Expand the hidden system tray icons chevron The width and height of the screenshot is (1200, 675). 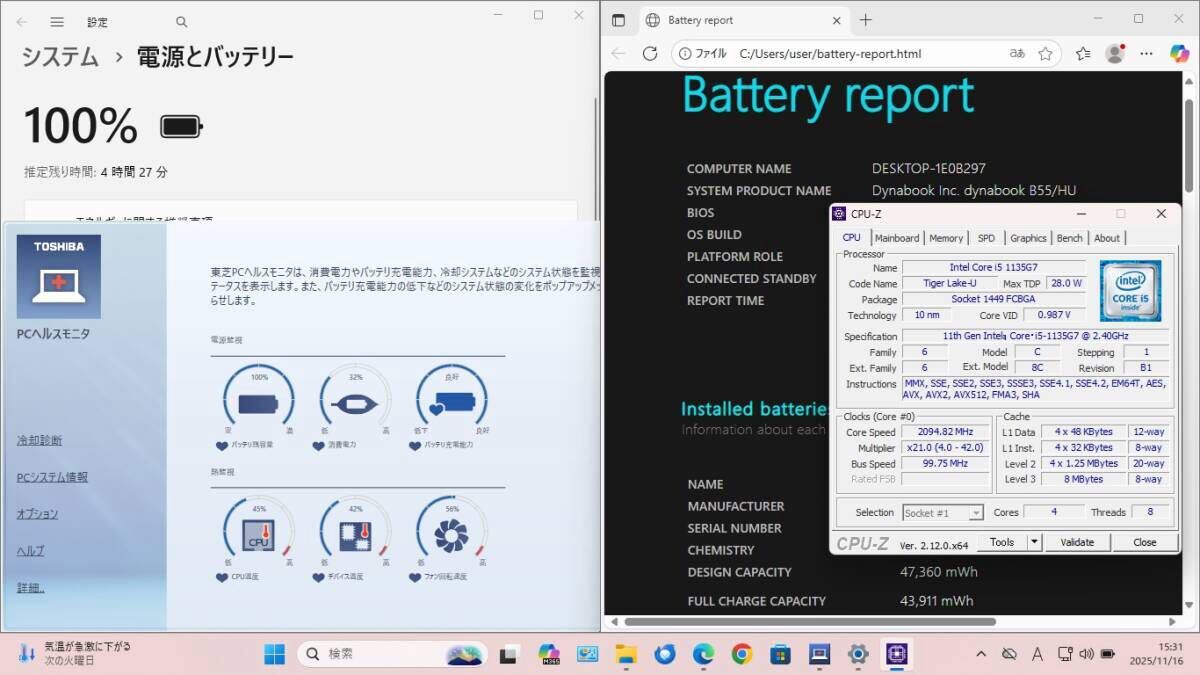981,654
